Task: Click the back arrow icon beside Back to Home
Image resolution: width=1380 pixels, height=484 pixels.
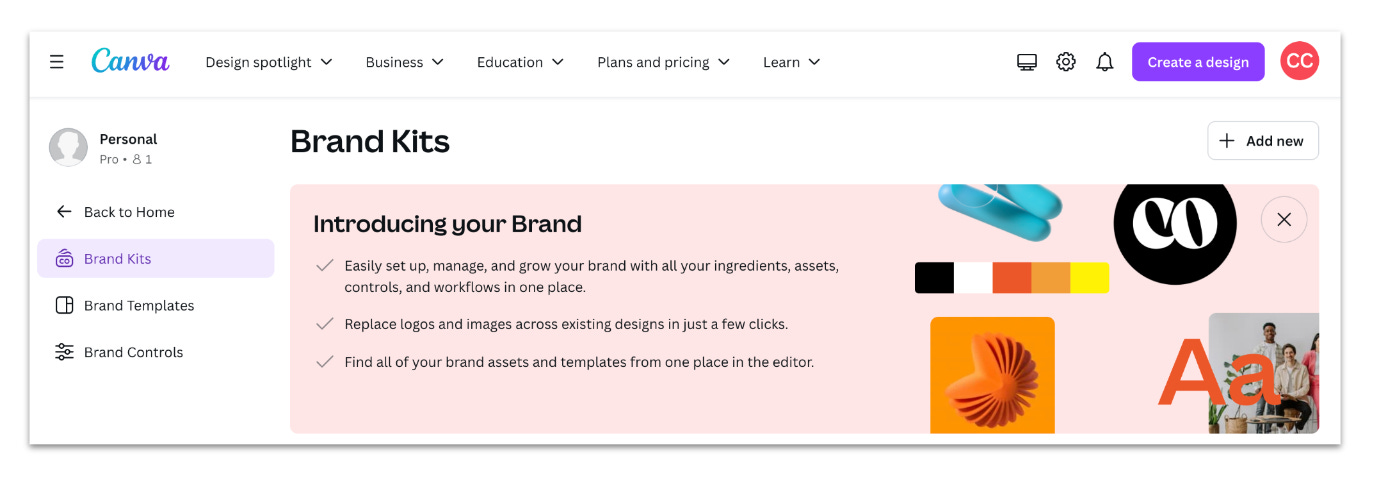Action: click(64, 212)
